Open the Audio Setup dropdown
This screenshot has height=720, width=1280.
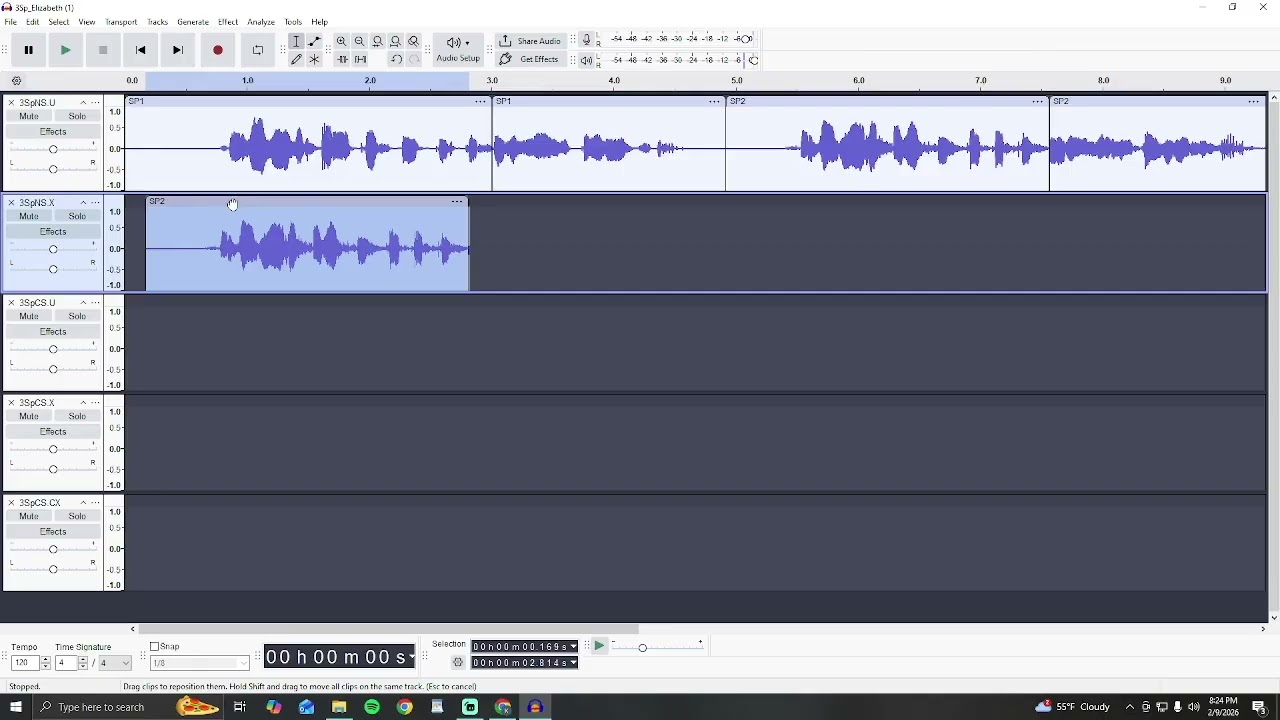(x=459, y=50)
